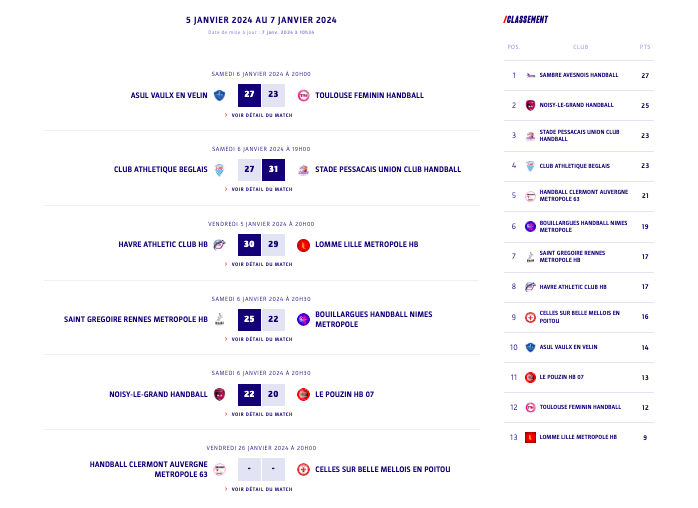
Task: Open Stade Pessacais Union Club in standings
Action: [579, 135]
